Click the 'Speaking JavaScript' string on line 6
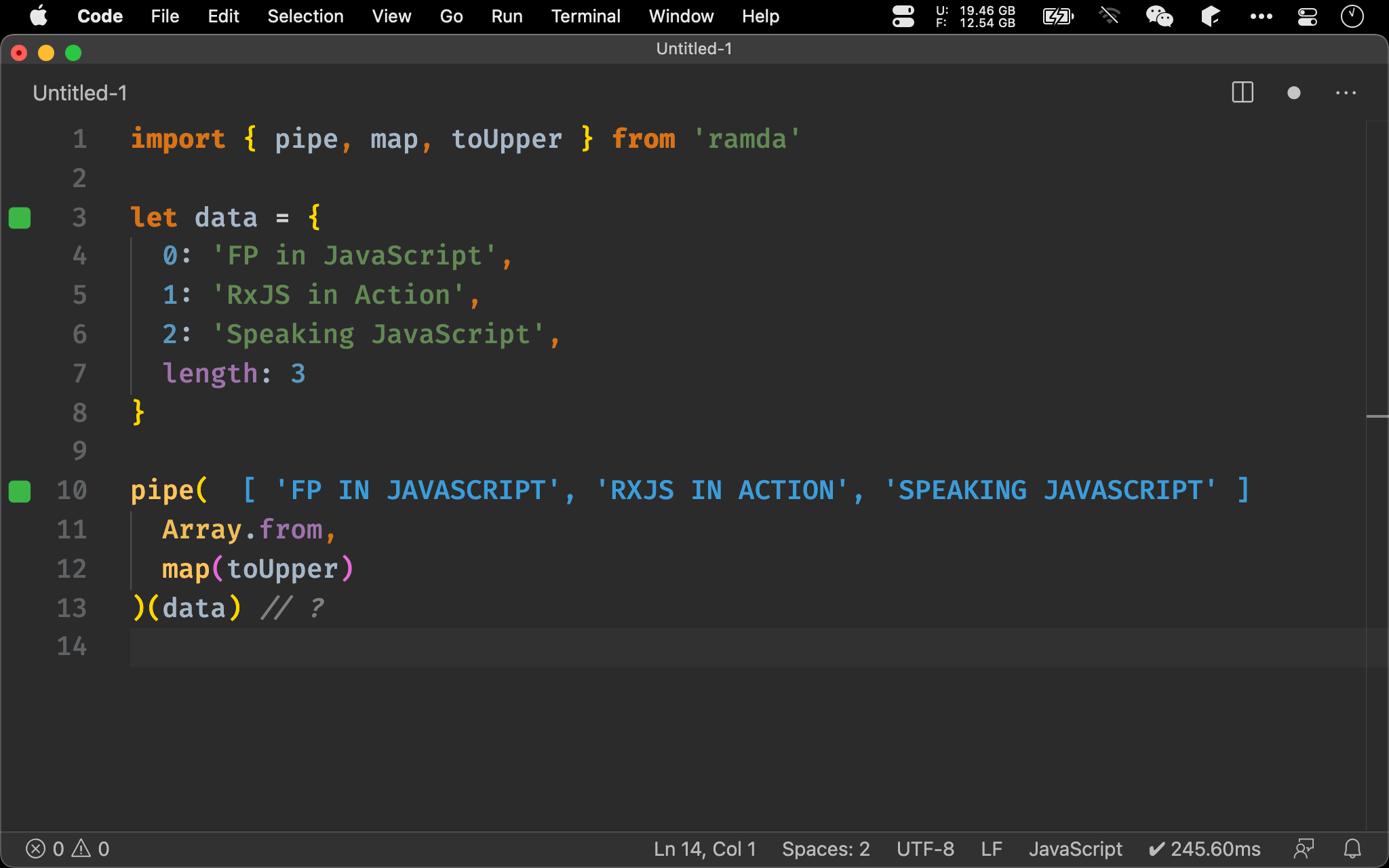Screen dimensions: 1389x868 (x=378, y=335)
